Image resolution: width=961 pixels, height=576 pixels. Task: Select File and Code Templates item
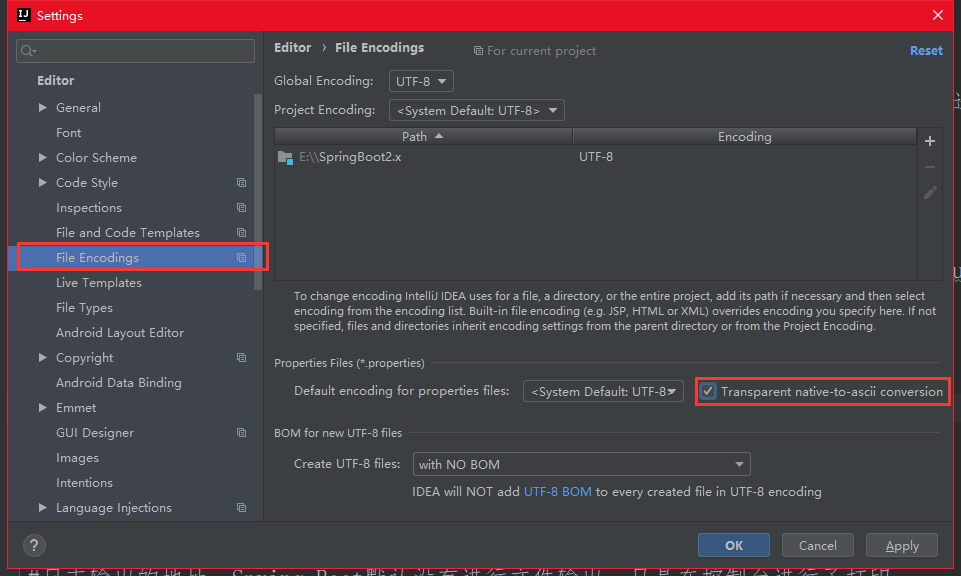tap(127, 233)
